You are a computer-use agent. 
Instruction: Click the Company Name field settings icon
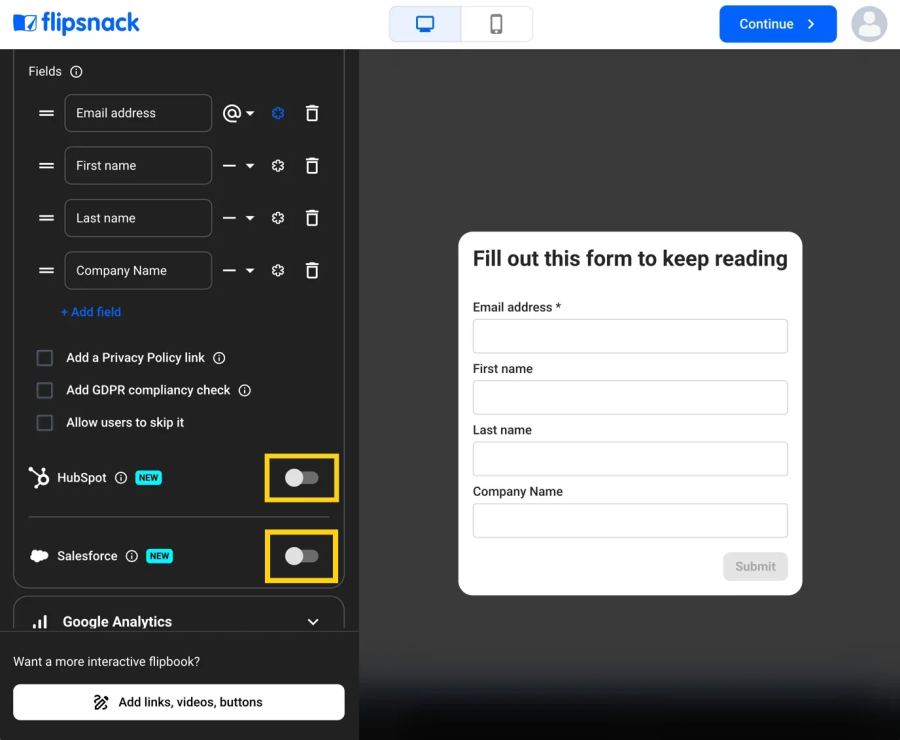[x=277, y=270]
